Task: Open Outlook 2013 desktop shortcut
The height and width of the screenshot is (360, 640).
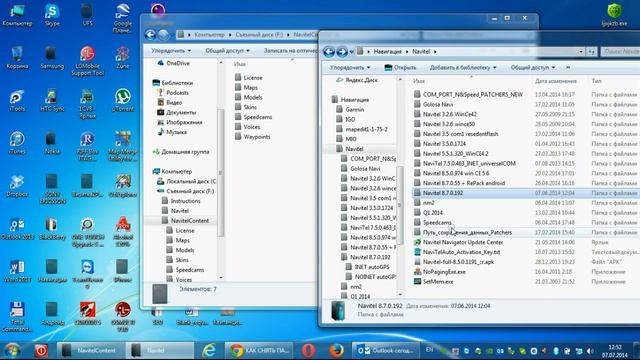Action: [17, 229]
